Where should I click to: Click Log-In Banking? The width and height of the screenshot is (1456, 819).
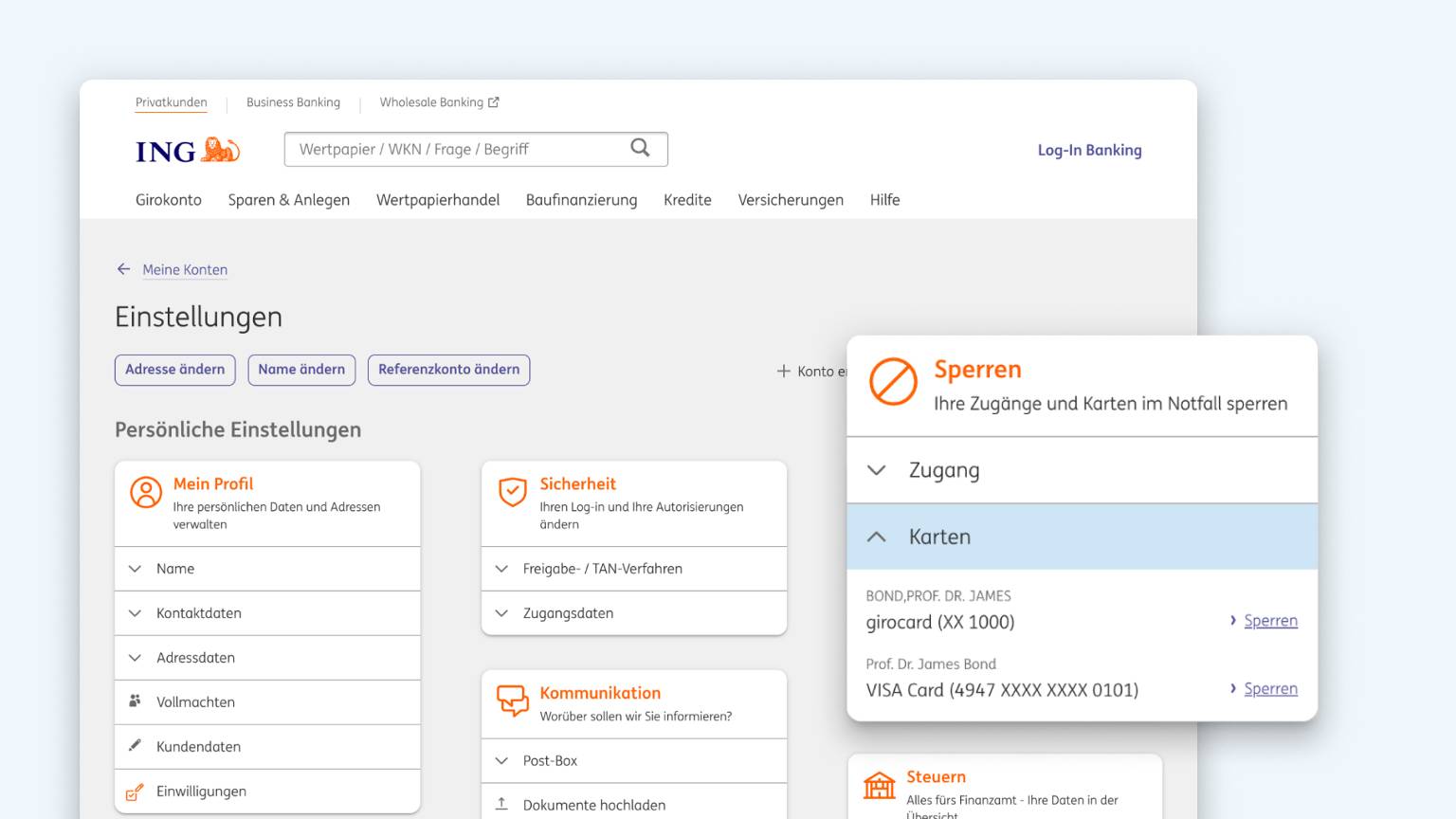1090,150
